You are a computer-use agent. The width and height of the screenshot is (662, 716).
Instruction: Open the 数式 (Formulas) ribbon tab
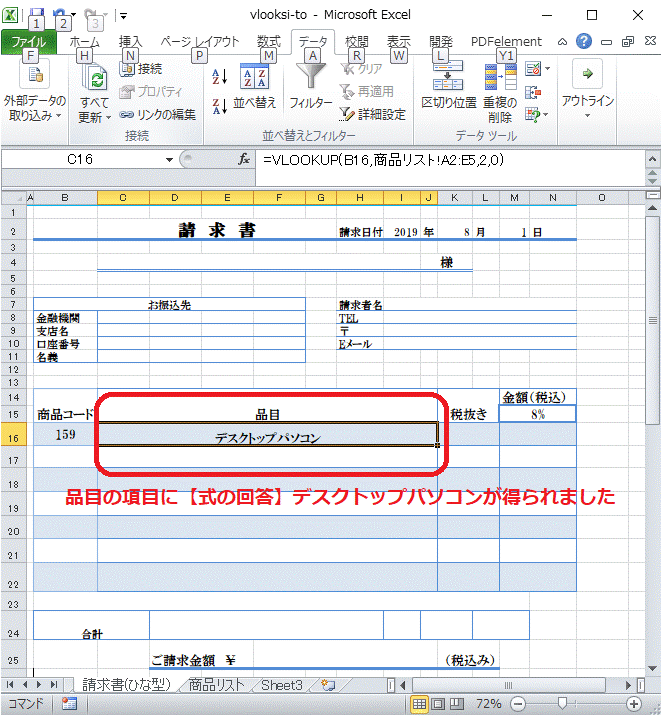click(x=268, y=42)
